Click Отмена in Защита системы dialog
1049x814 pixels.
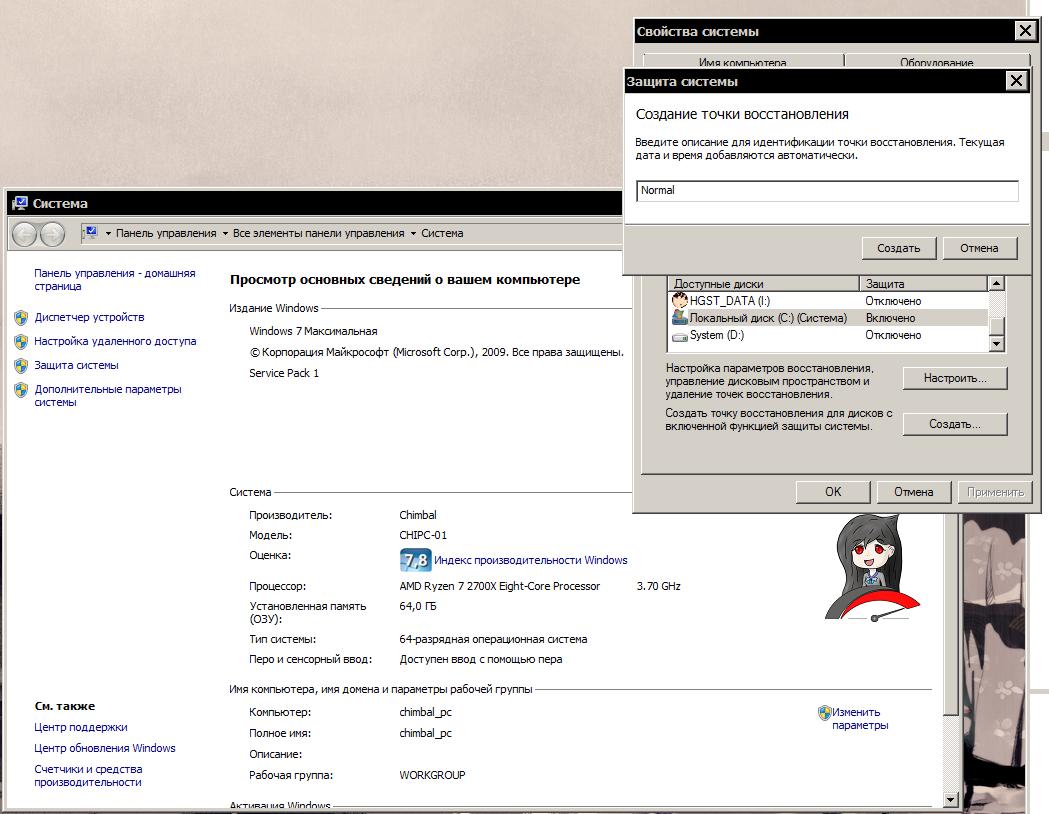click(x=979, y=248)
